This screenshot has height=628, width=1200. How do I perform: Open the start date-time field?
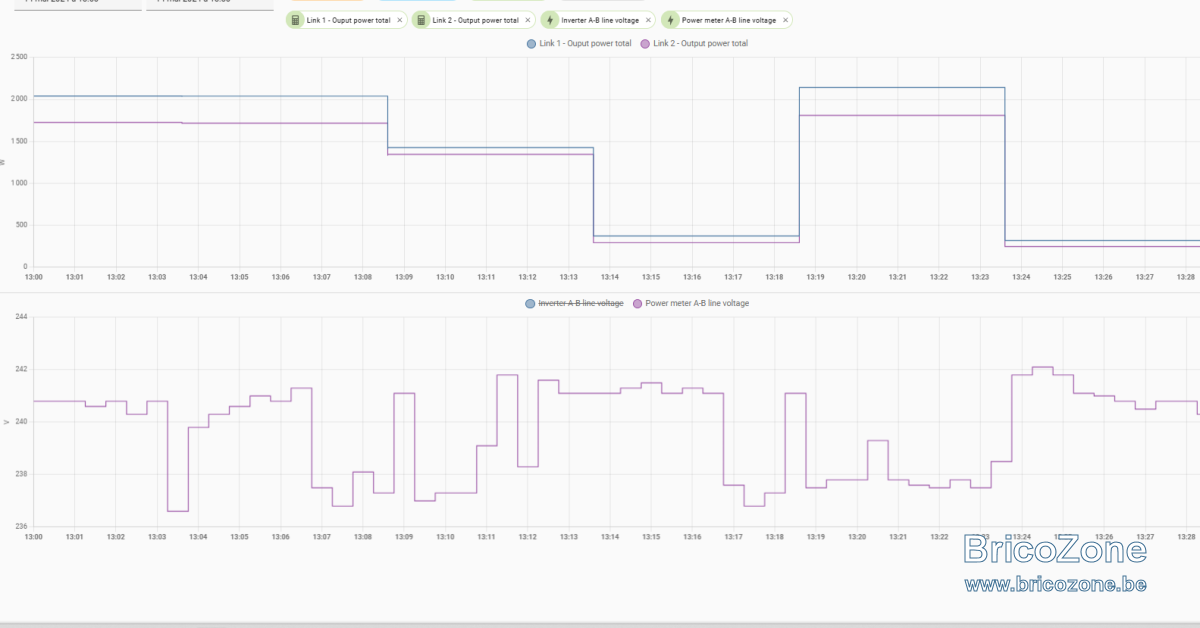[x=76, y=5]
